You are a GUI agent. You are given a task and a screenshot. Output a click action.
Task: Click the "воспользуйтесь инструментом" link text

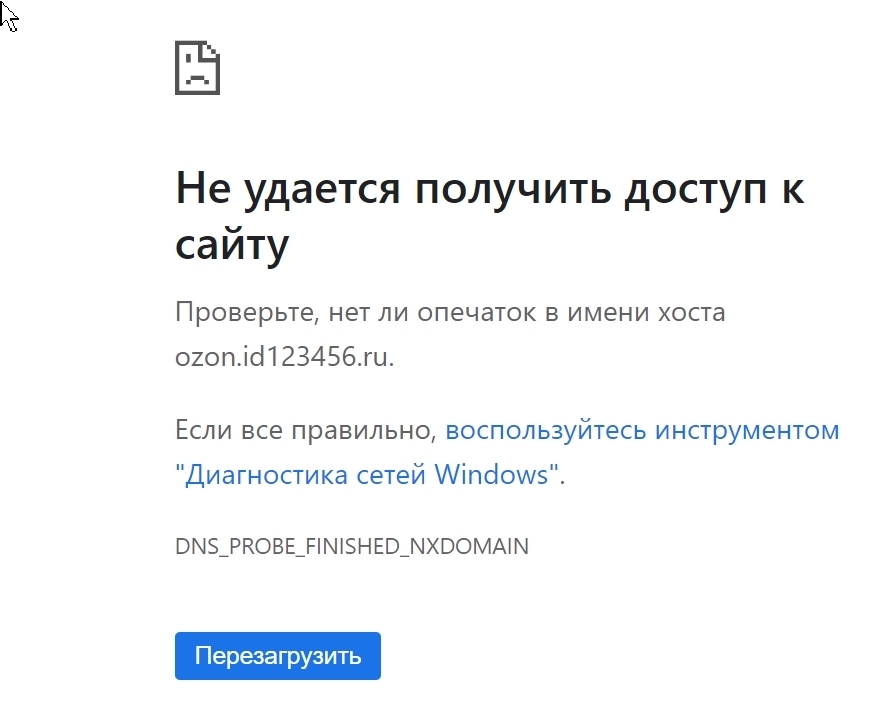[642, 431]
